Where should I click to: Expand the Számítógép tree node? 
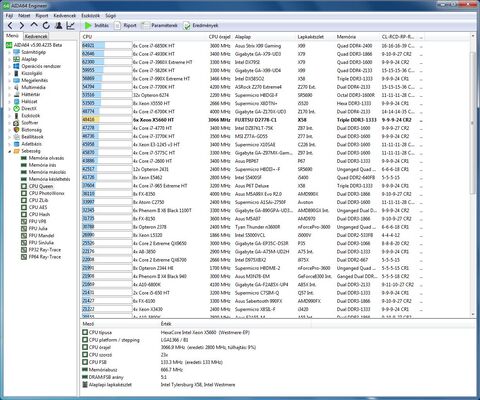[x=9, y=52]
